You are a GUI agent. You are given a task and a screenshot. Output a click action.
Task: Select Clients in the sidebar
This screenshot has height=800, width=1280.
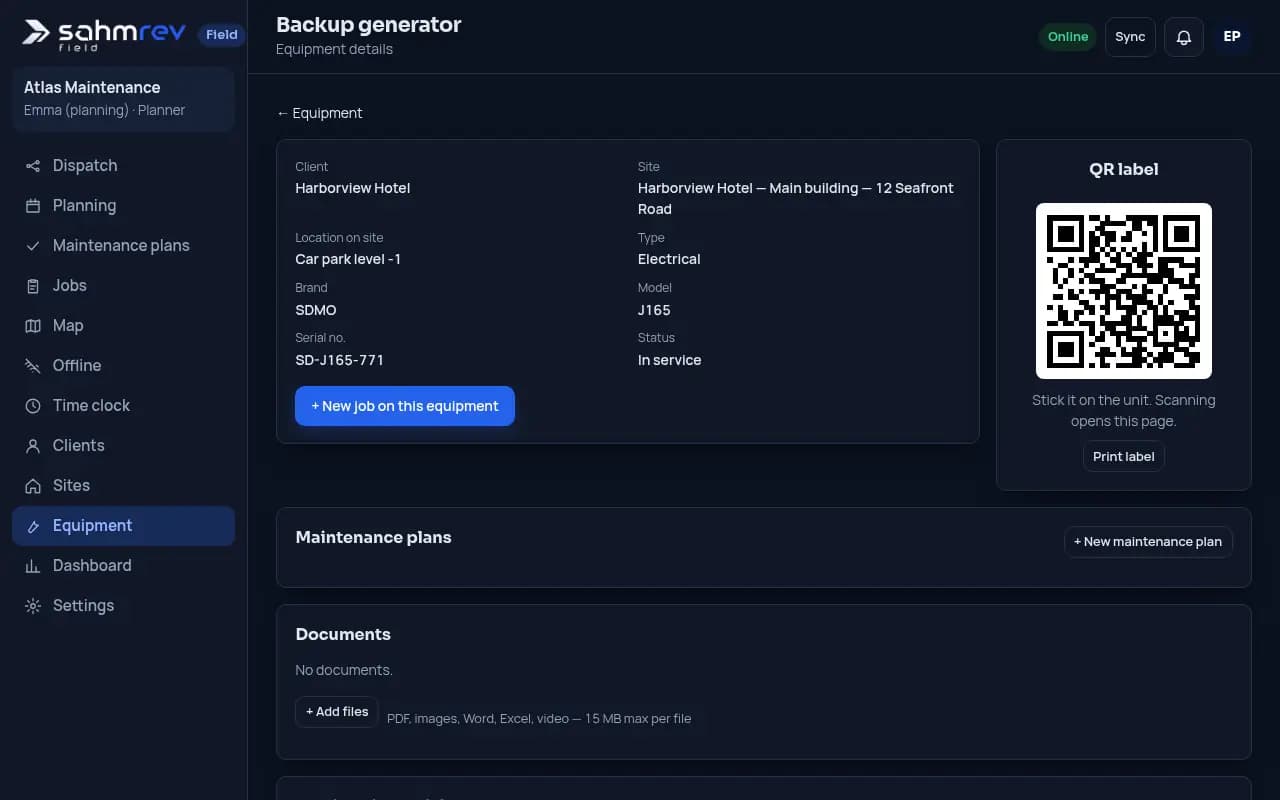124,446
